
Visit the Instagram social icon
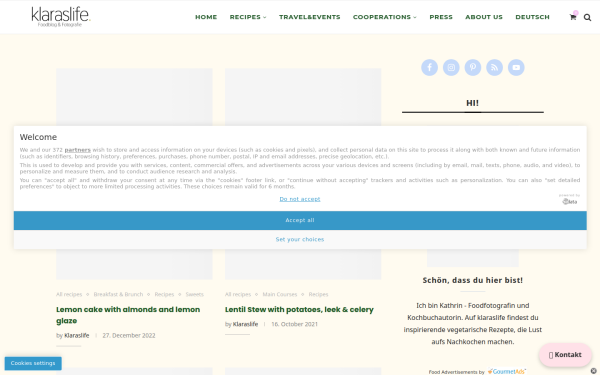point(451,67)
